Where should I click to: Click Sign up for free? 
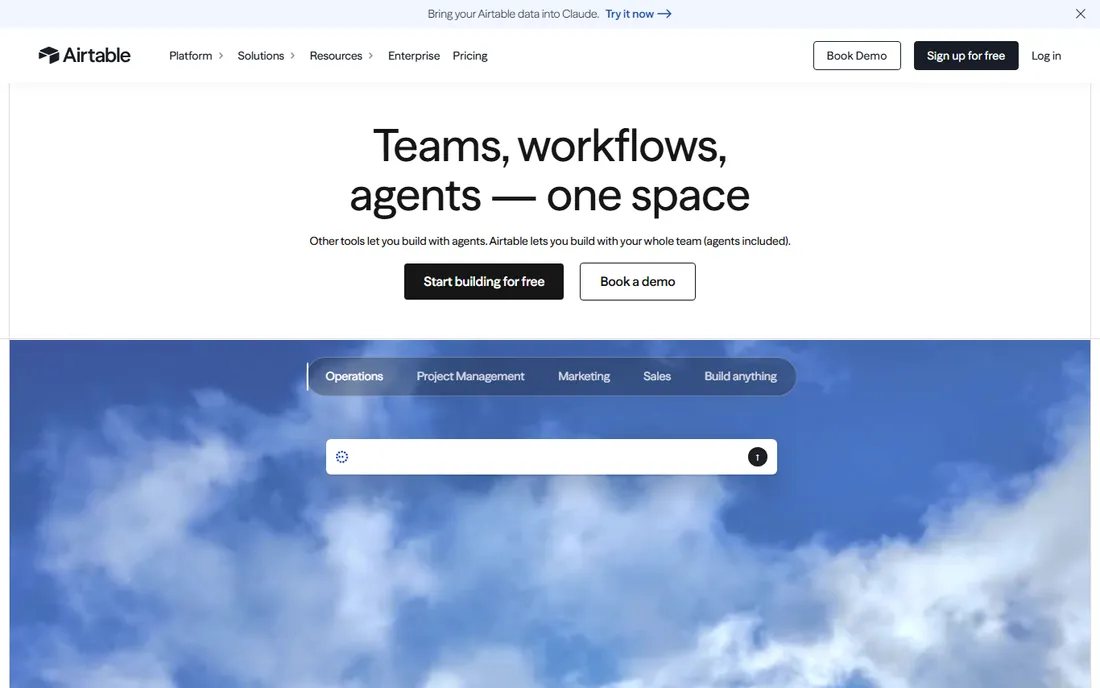click(x=966, y=55)
